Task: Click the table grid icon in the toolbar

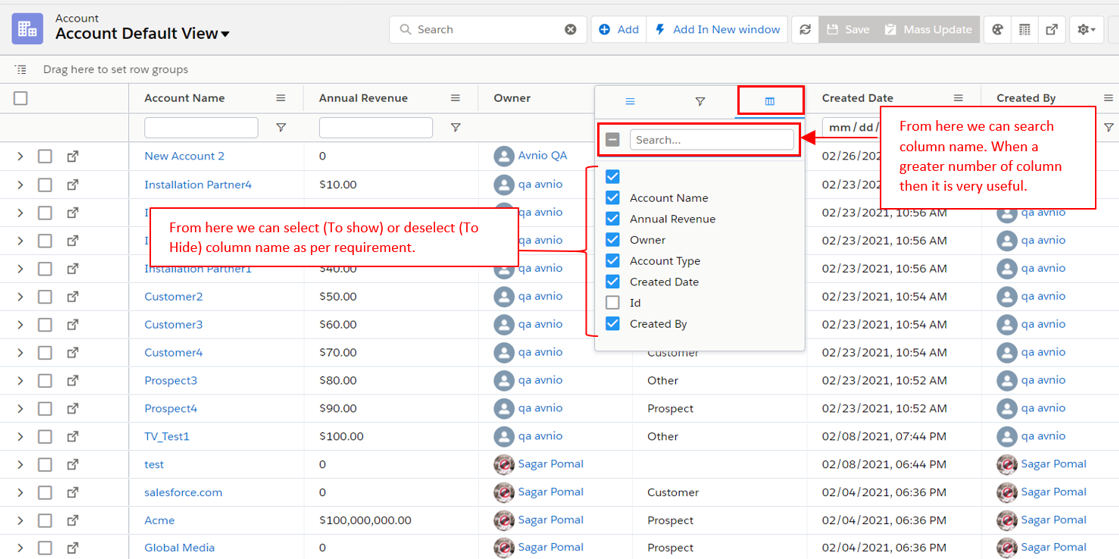Action: [x=1024, y=30]
